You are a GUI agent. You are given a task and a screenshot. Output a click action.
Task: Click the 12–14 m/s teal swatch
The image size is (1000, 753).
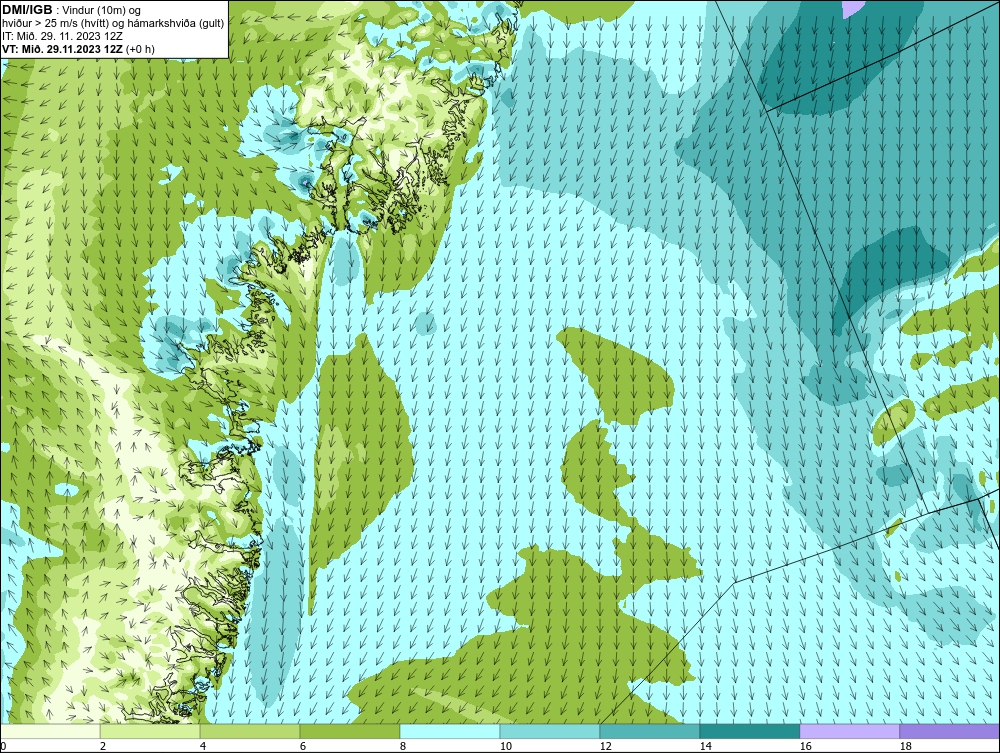click(649, 731)
